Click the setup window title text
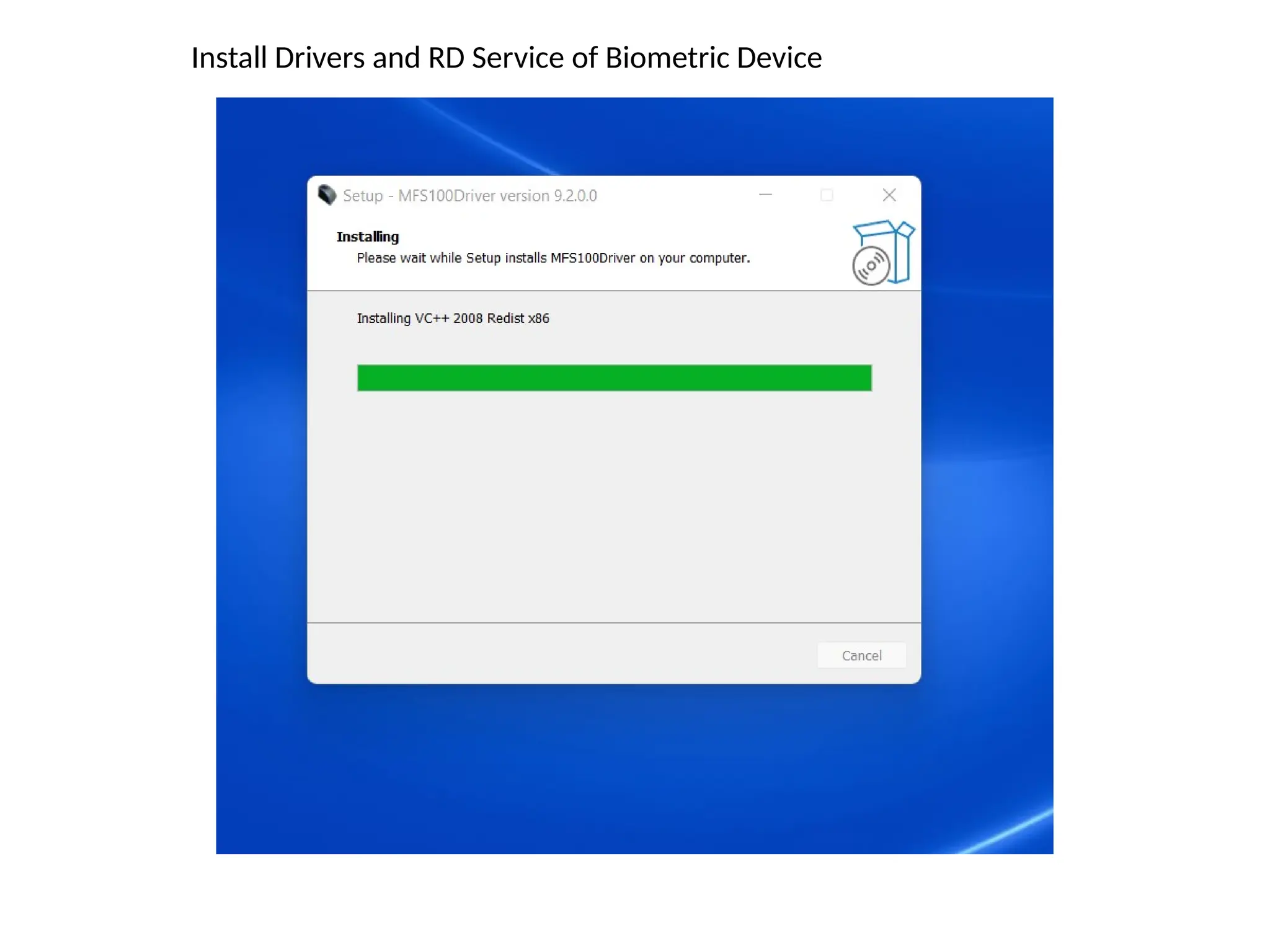The width and height of the screenshot is (1270, 952). [x=470, y=196]
